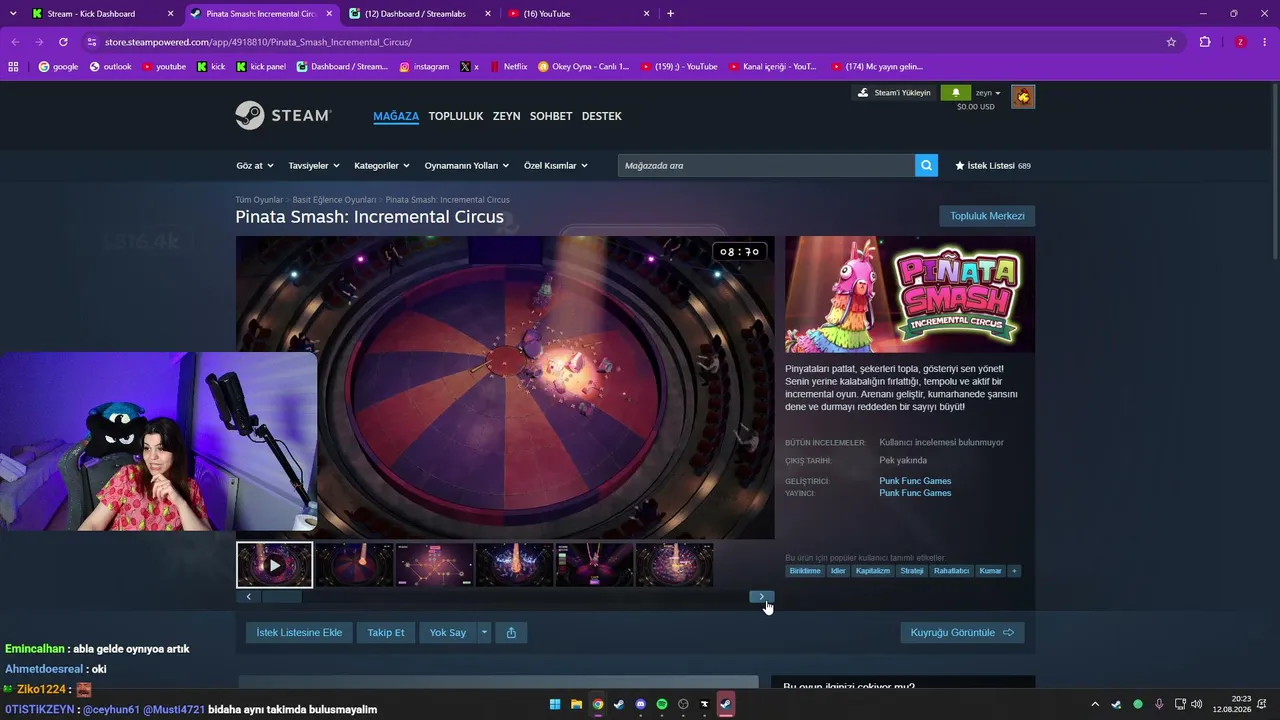Open the Chrome three-dot menu
This screenshot has height=720, width=1280.
pyautogui.click(x=1265, y=42)
